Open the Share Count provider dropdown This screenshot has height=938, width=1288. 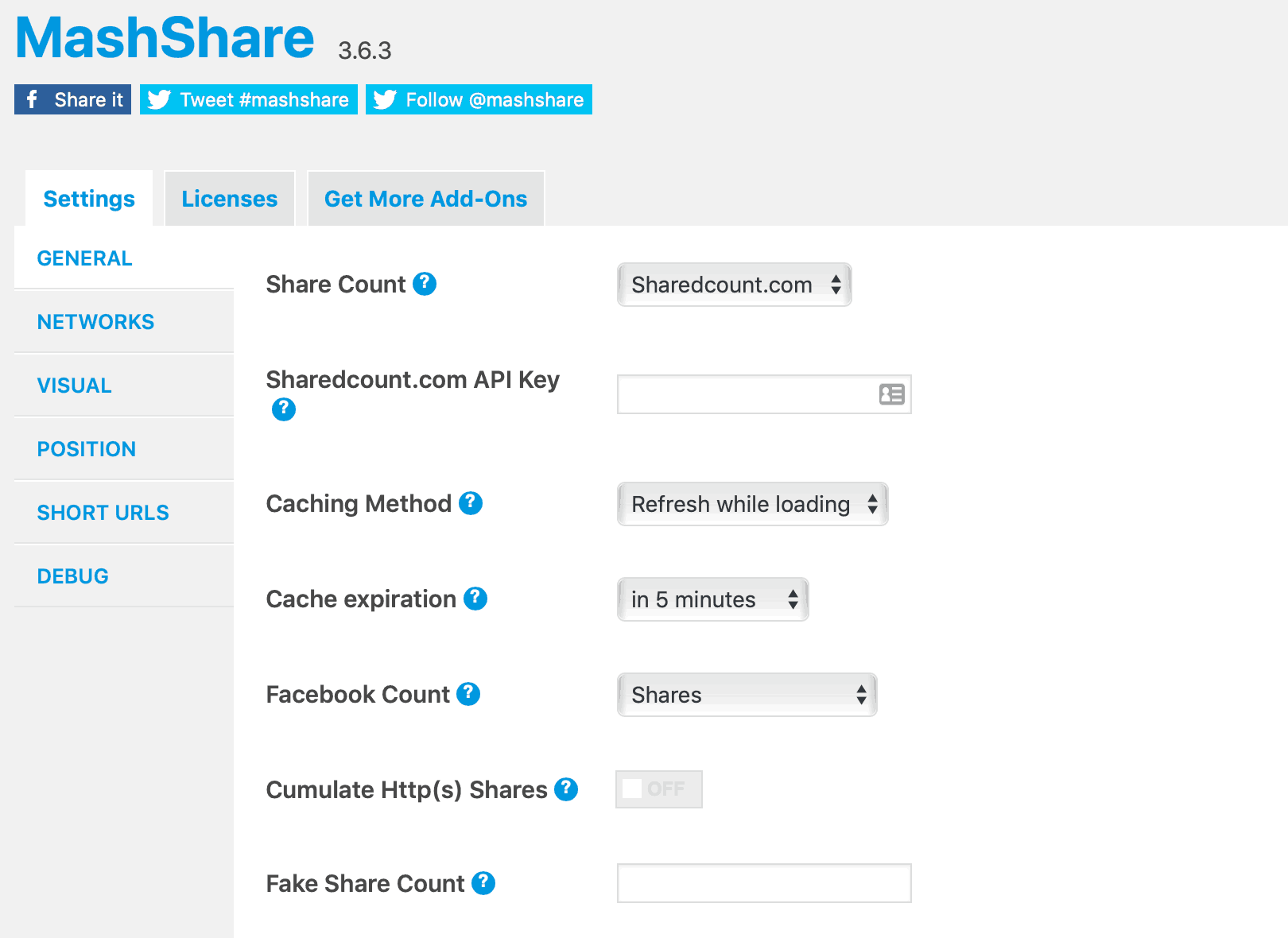[733, 285]
